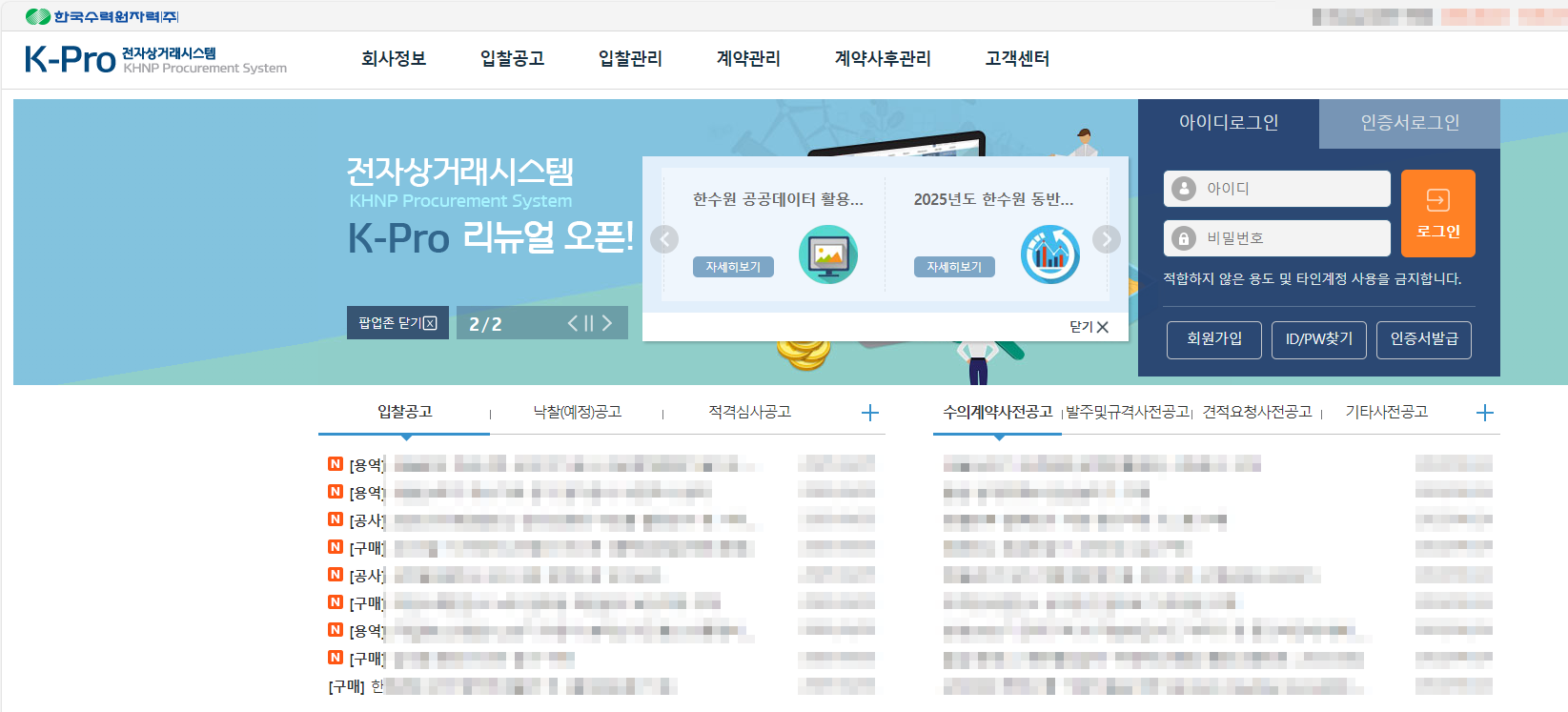Open last [구매] row without N badge

(601, 686)
